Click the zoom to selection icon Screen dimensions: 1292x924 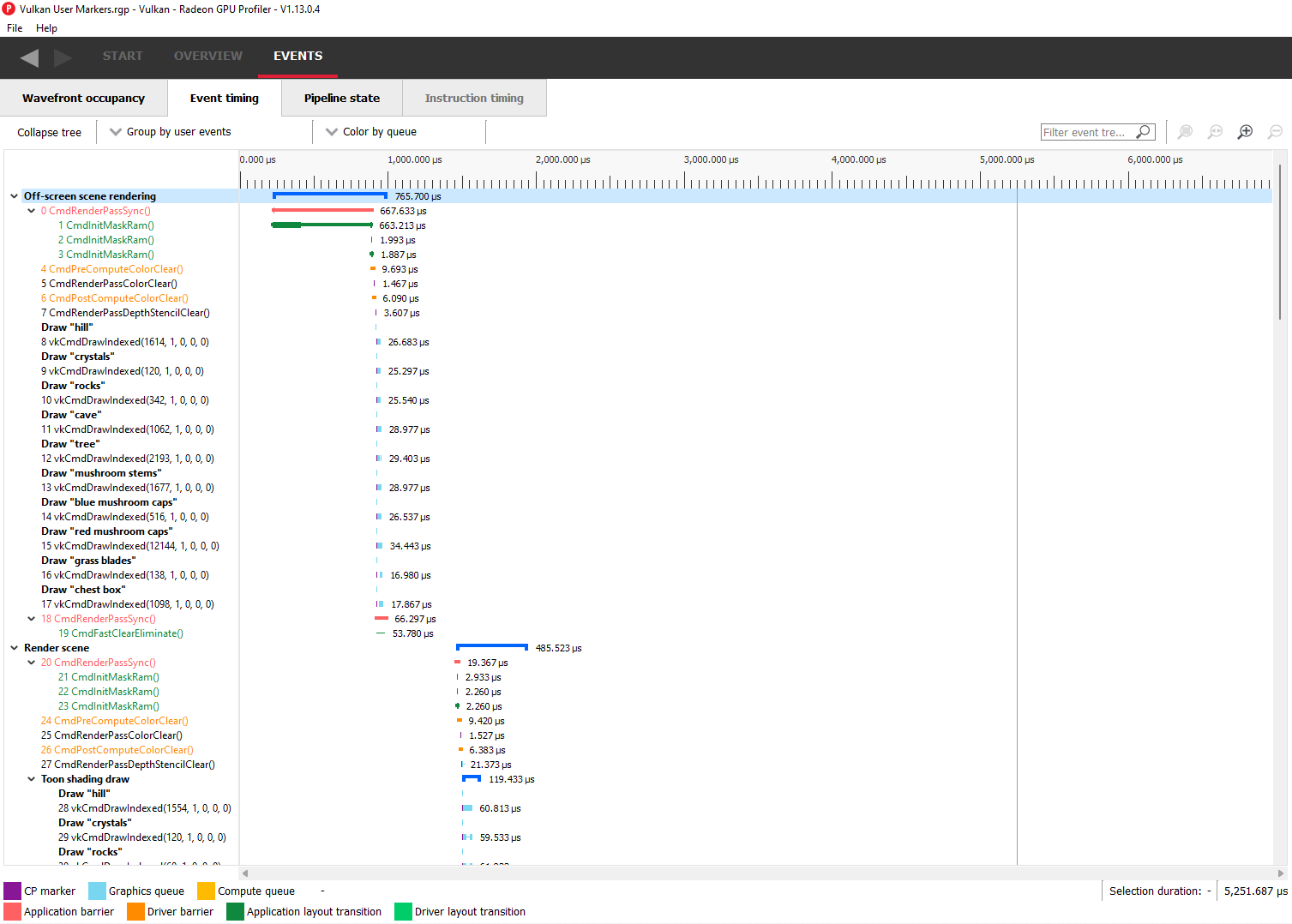click(x=1185, y=132)
